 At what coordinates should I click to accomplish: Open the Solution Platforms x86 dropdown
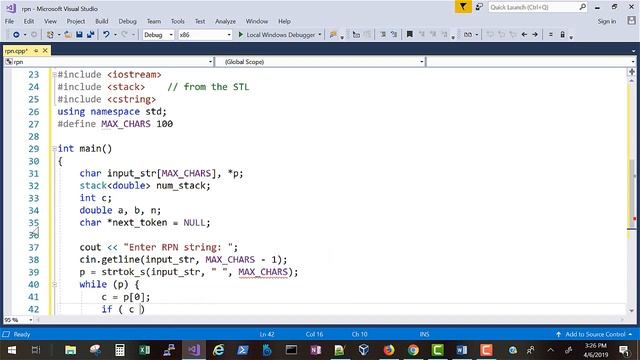pos(205,35)
